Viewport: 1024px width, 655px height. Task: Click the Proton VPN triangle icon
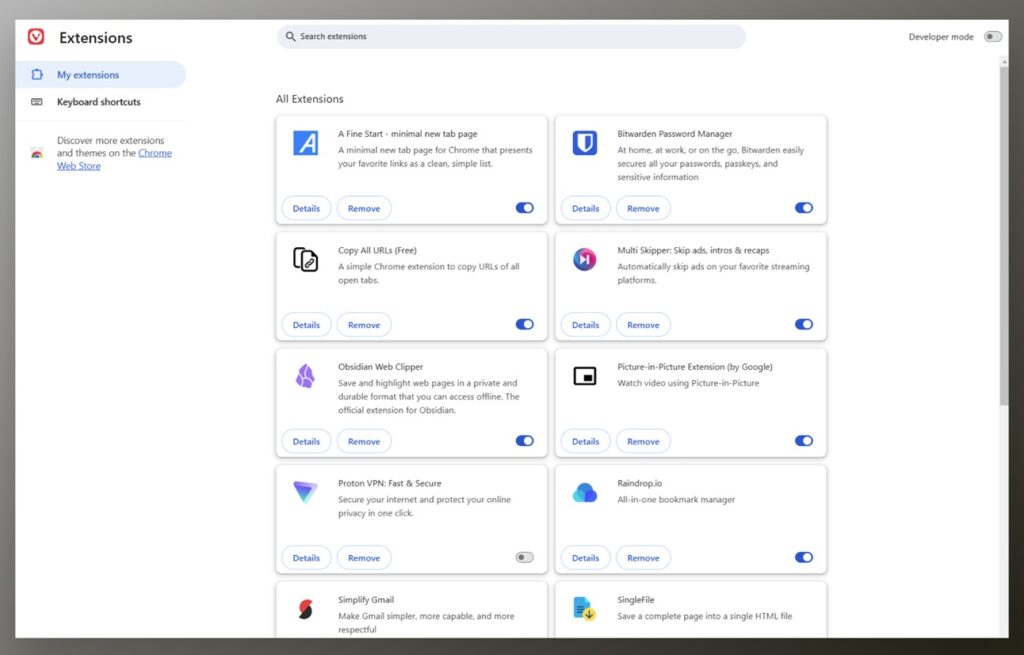pos(306,492)
